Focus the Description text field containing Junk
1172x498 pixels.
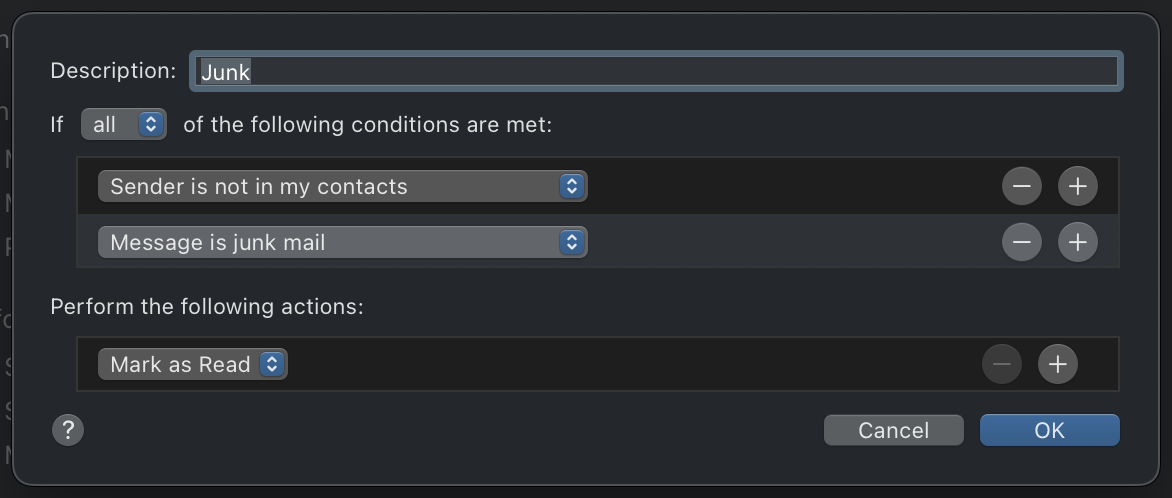(x=656, y=71)
